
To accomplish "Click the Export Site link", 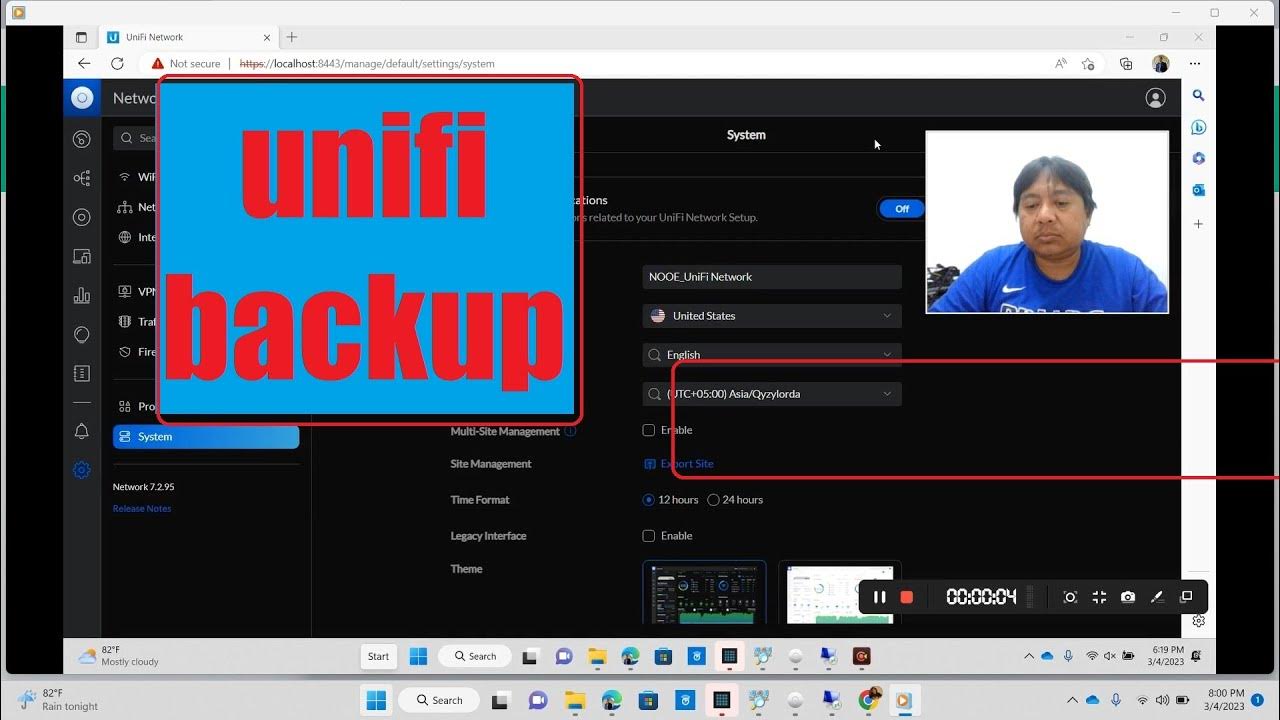I will (679, 464).
